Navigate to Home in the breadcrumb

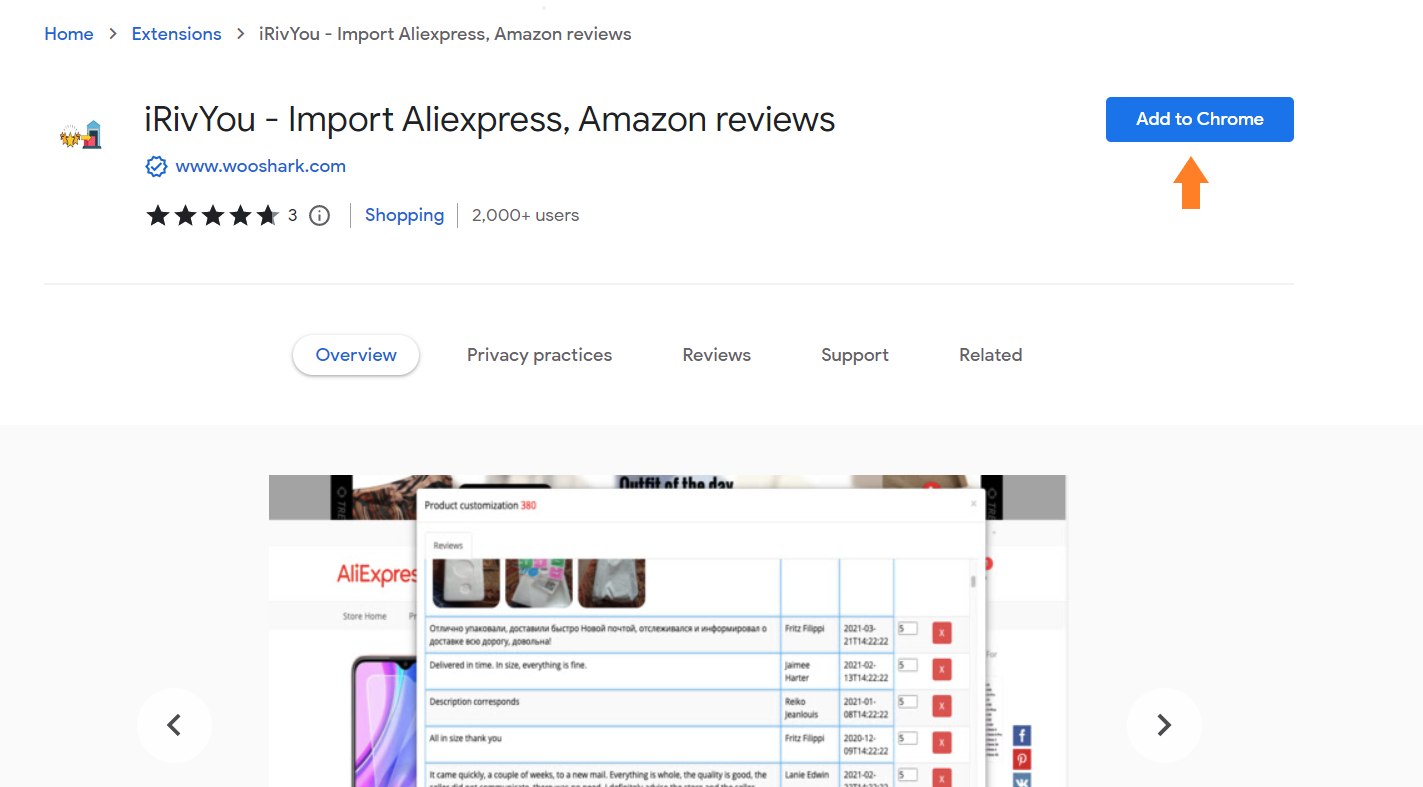[69, 34]
